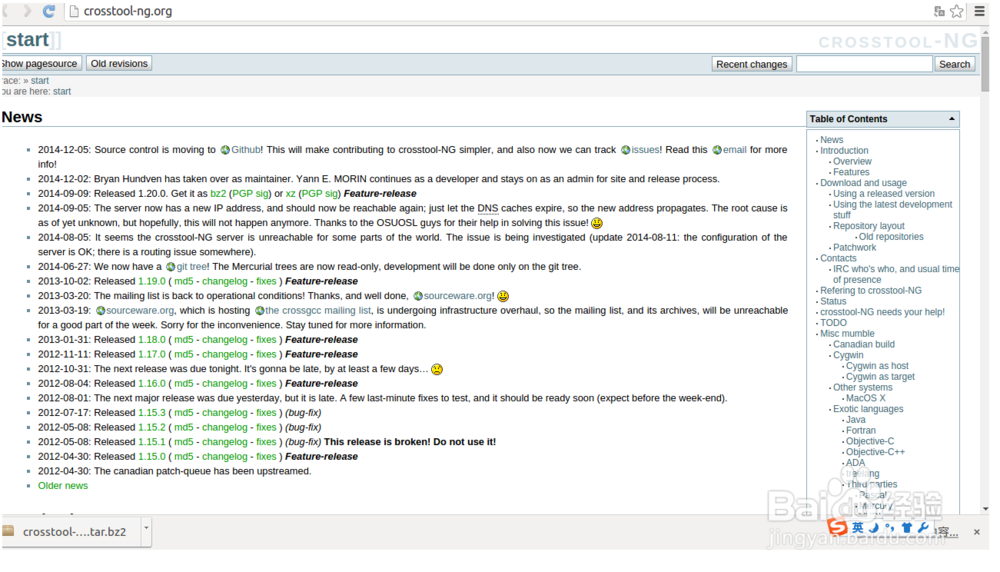Collapse the Table of Contents panel
Screen dimensions: 1000x572
tap(952, 119)
